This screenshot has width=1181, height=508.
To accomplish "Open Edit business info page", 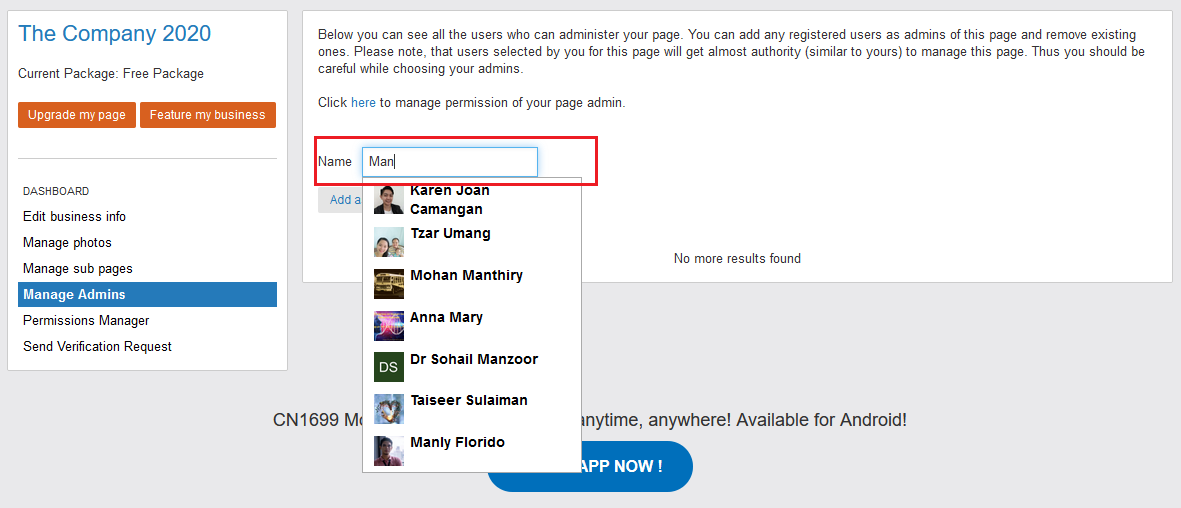I will [75, 216].
